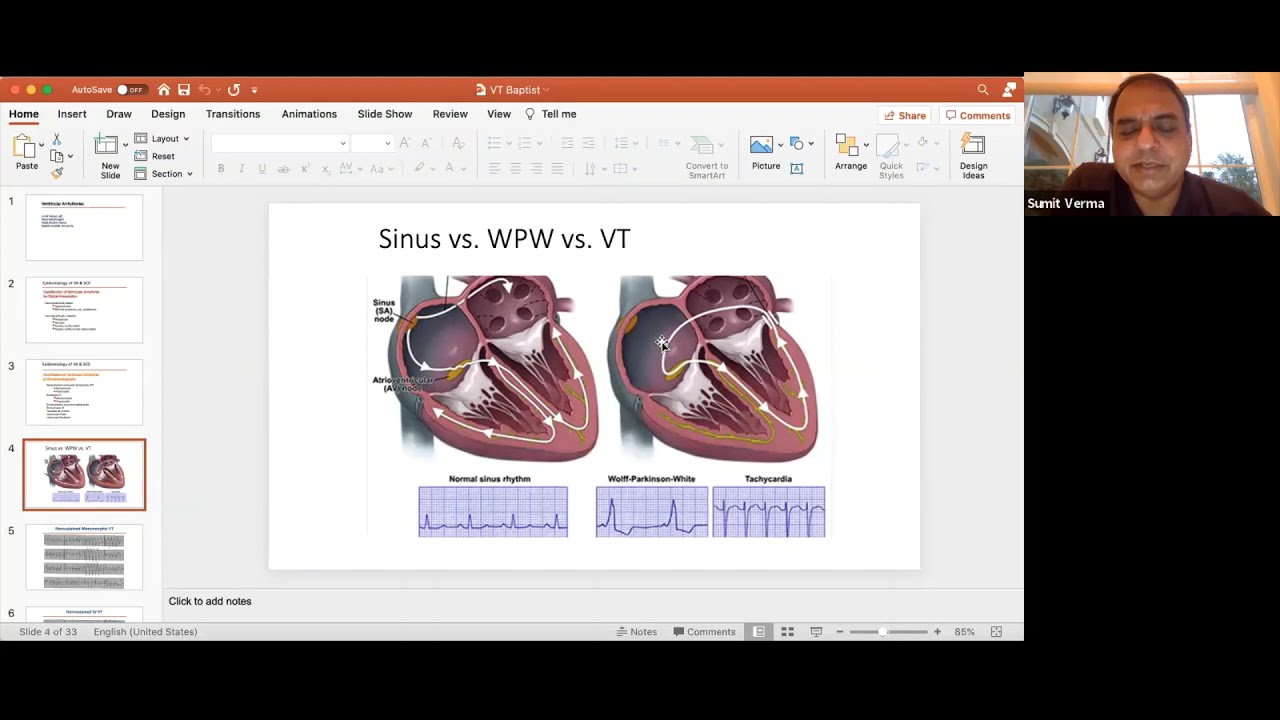This screenshot has height=720, width=1280.
Task: Click the English (United States) language indicator
Action: pyautogui.click(x=145, y=632)
